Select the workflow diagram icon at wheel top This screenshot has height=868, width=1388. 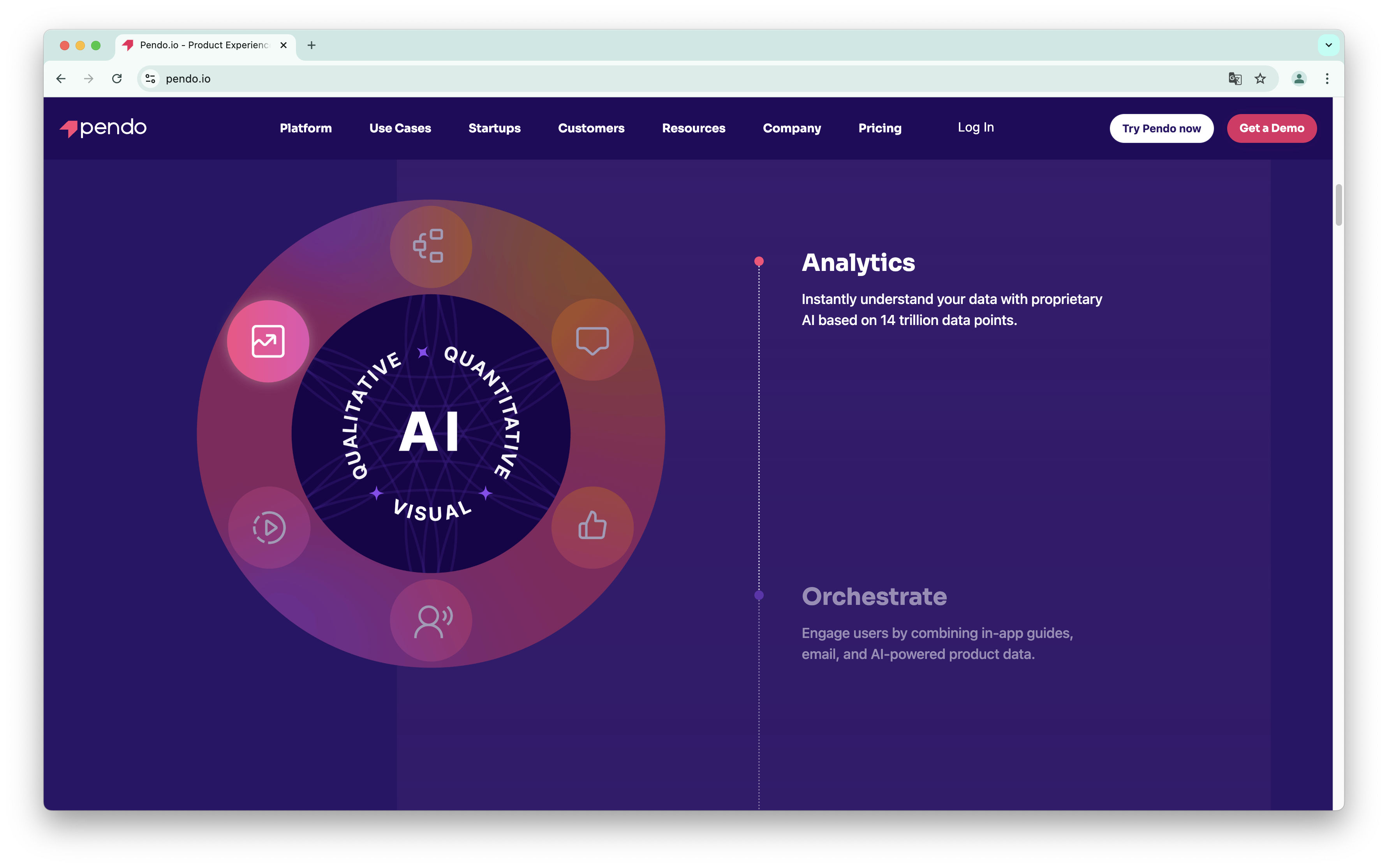[431, 246]
